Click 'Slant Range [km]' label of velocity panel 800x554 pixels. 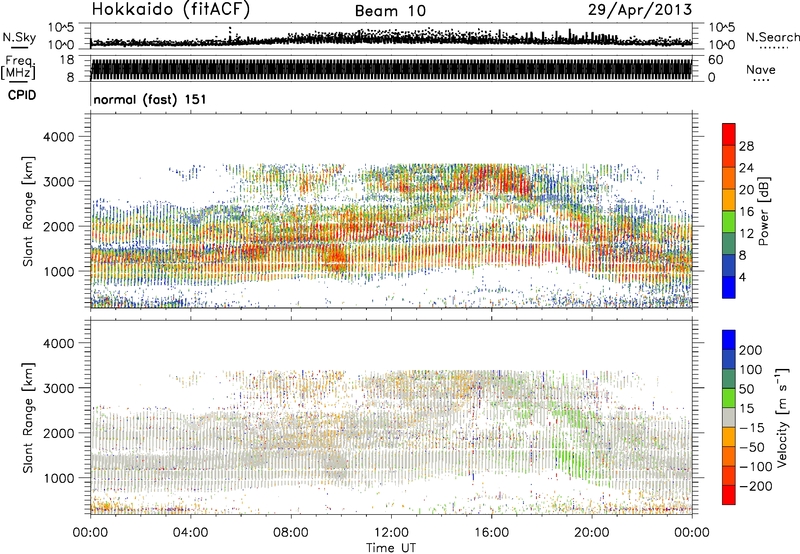(x=28, y=417)
